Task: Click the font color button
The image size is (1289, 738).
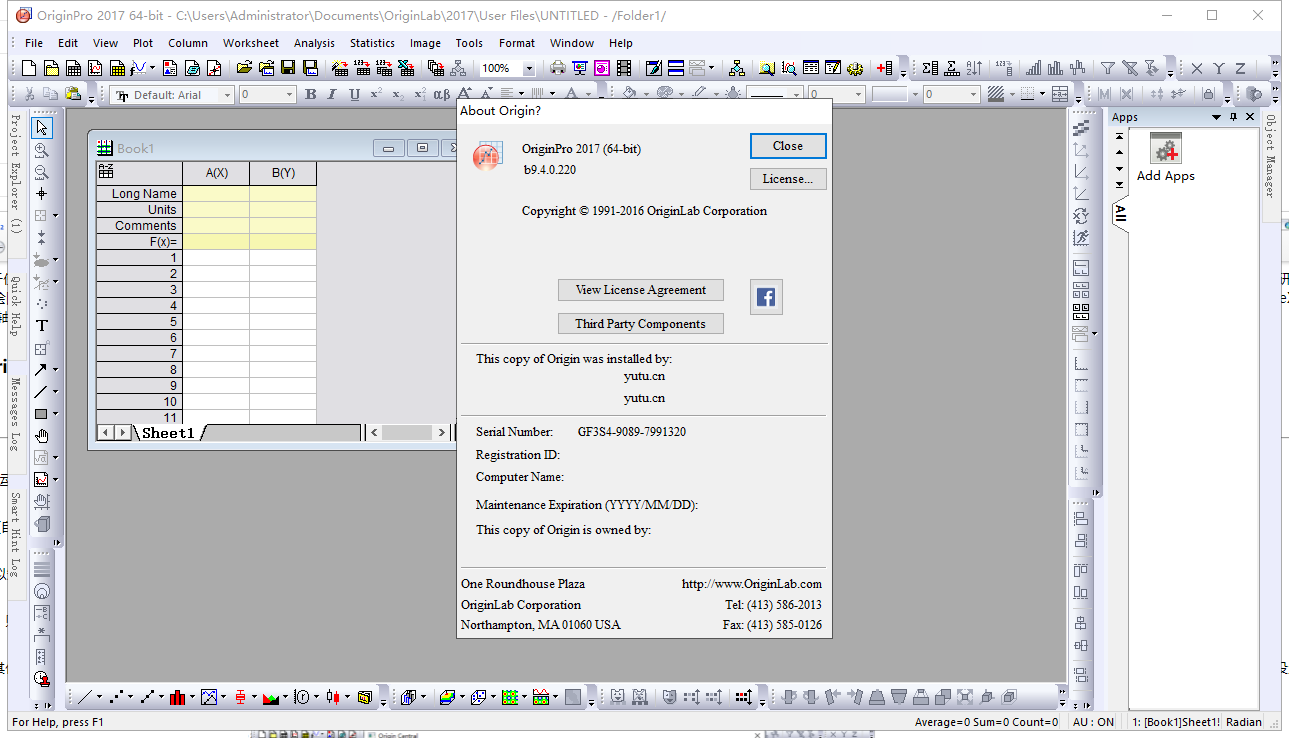Action: point(573,94)
